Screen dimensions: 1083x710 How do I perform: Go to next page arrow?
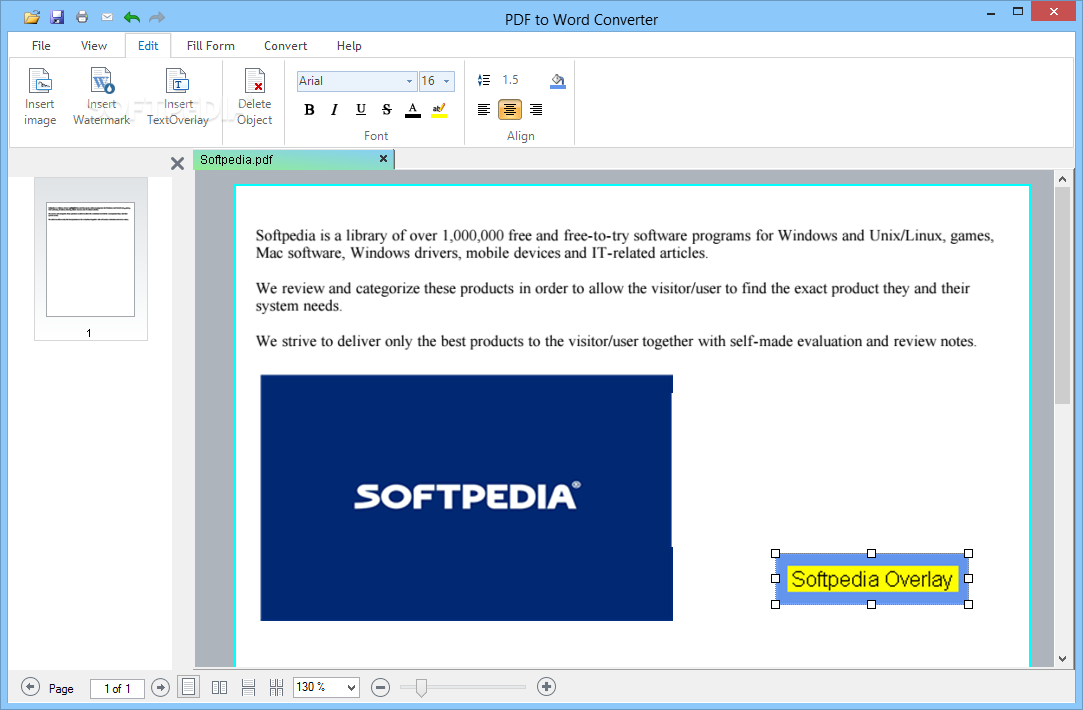tap(160, 687)
